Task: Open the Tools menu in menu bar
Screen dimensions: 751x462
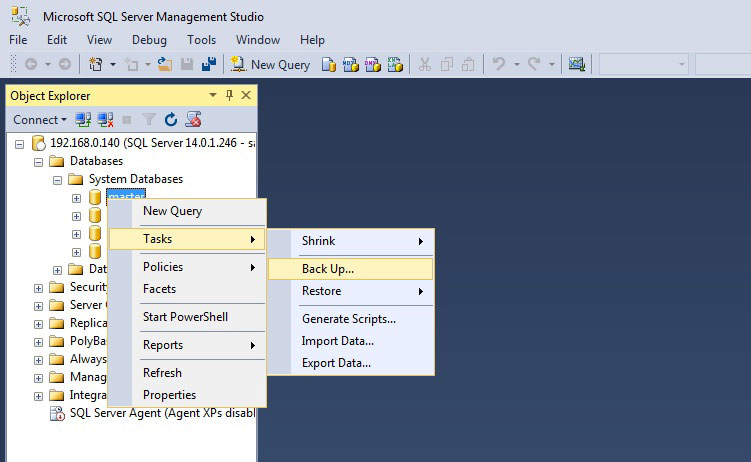Action: pos(201,40)
